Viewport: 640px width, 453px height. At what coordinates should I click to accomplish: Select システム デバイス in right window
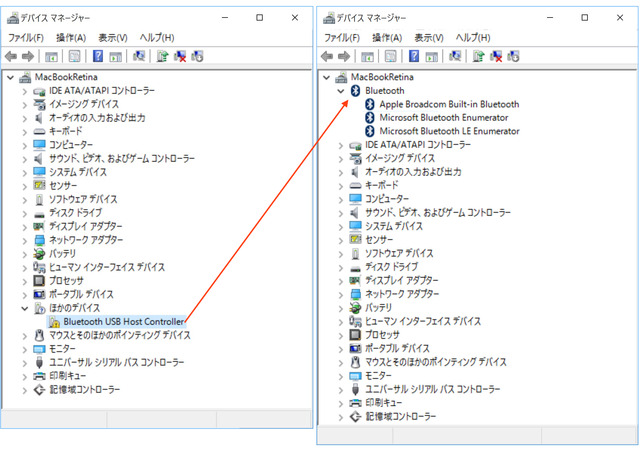click(394, 226)
